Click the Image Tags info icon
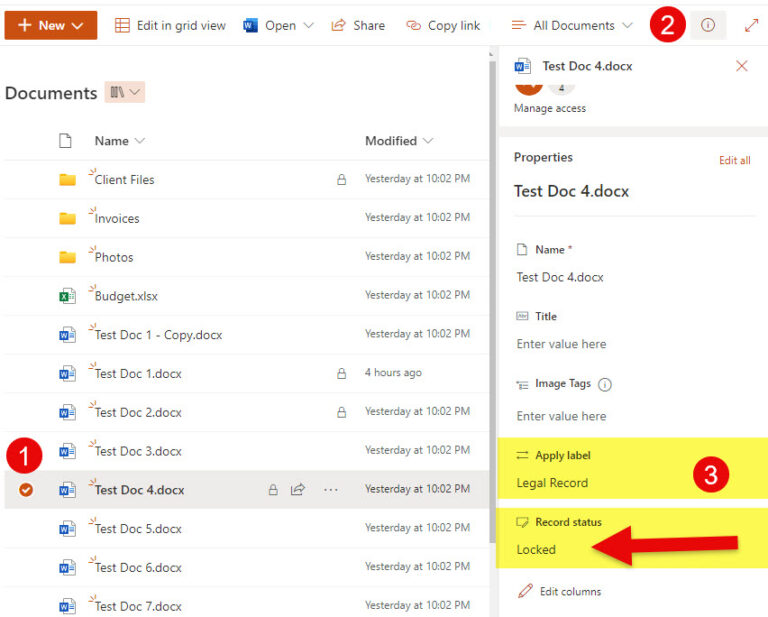768x617 pixels. tap(605, 384)
